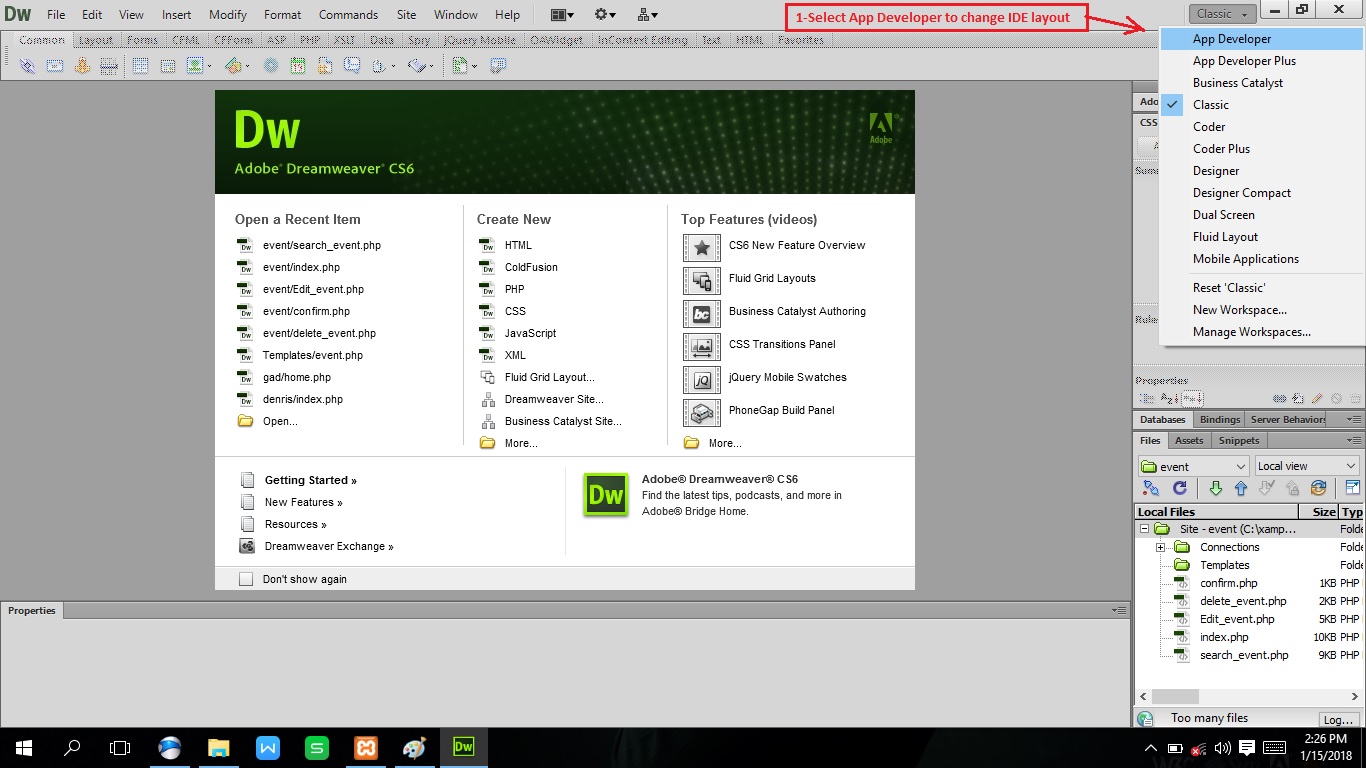The height and width of the screenshot is (768, 1366).
Task: Open the Classic workspace switcher dropdown
Action: (1222, 13)
